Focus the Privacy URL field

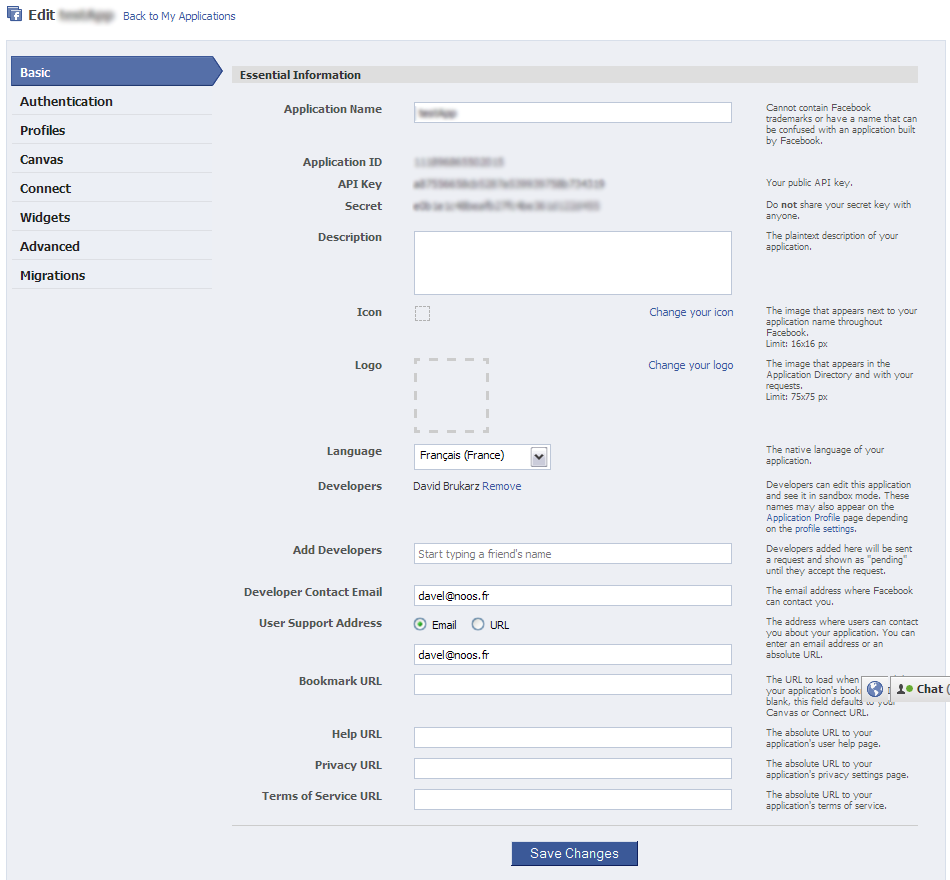573,768
